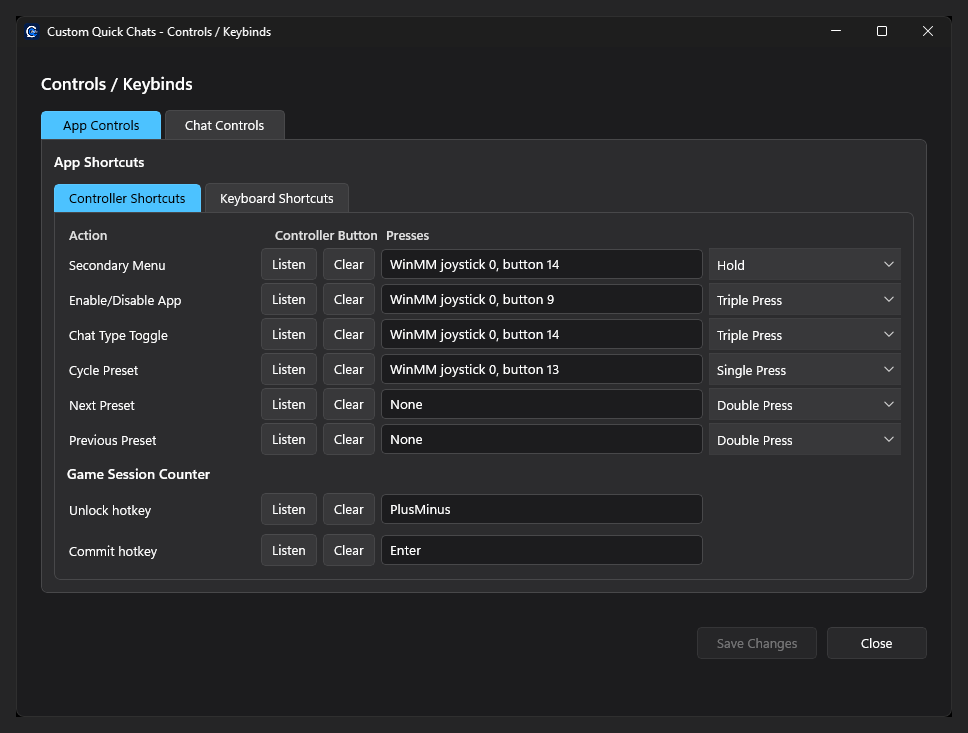This screenshot has height=733, width=968.
Task: Close the Controls / Keybinds dialog
Action: [877, 643]
